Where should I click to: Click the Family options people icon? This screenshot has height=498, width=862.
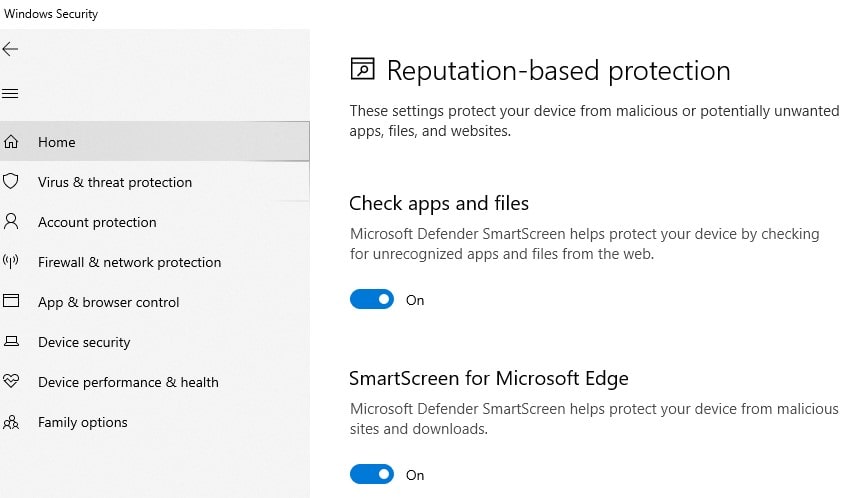[11, 422]
